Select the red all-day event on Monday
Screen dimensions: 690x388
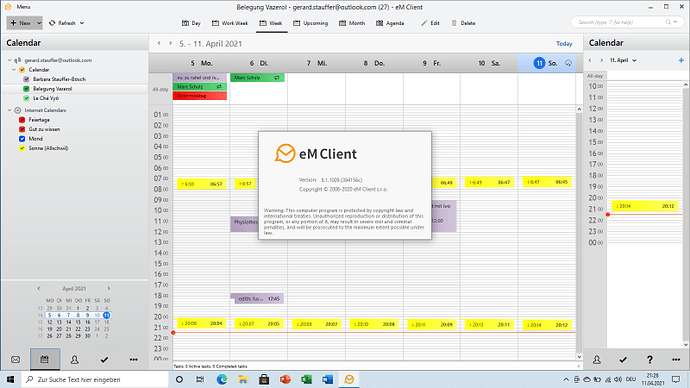click(200, 96)
